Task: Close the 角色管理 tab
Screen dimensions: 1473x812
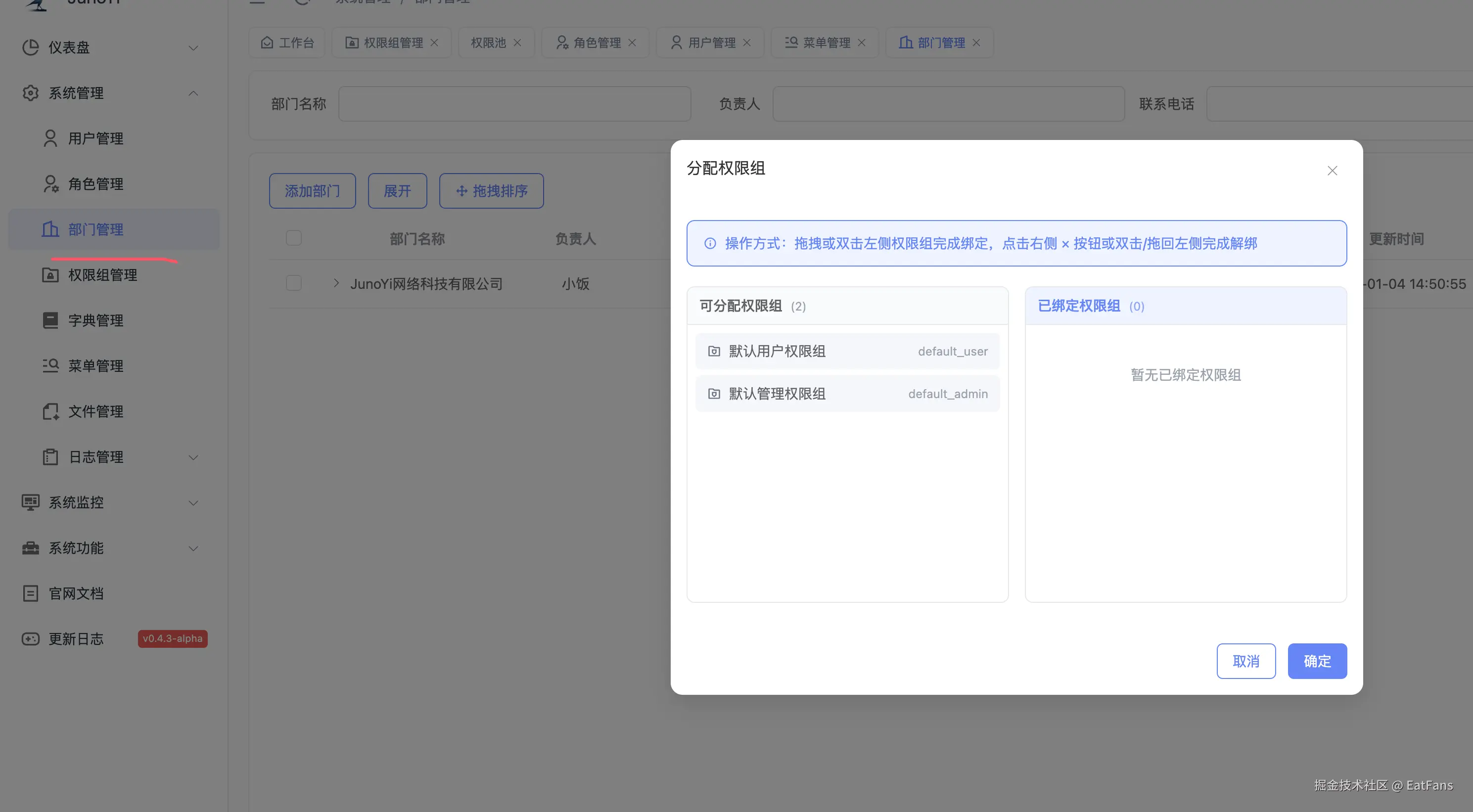Action: click(632, 43)
